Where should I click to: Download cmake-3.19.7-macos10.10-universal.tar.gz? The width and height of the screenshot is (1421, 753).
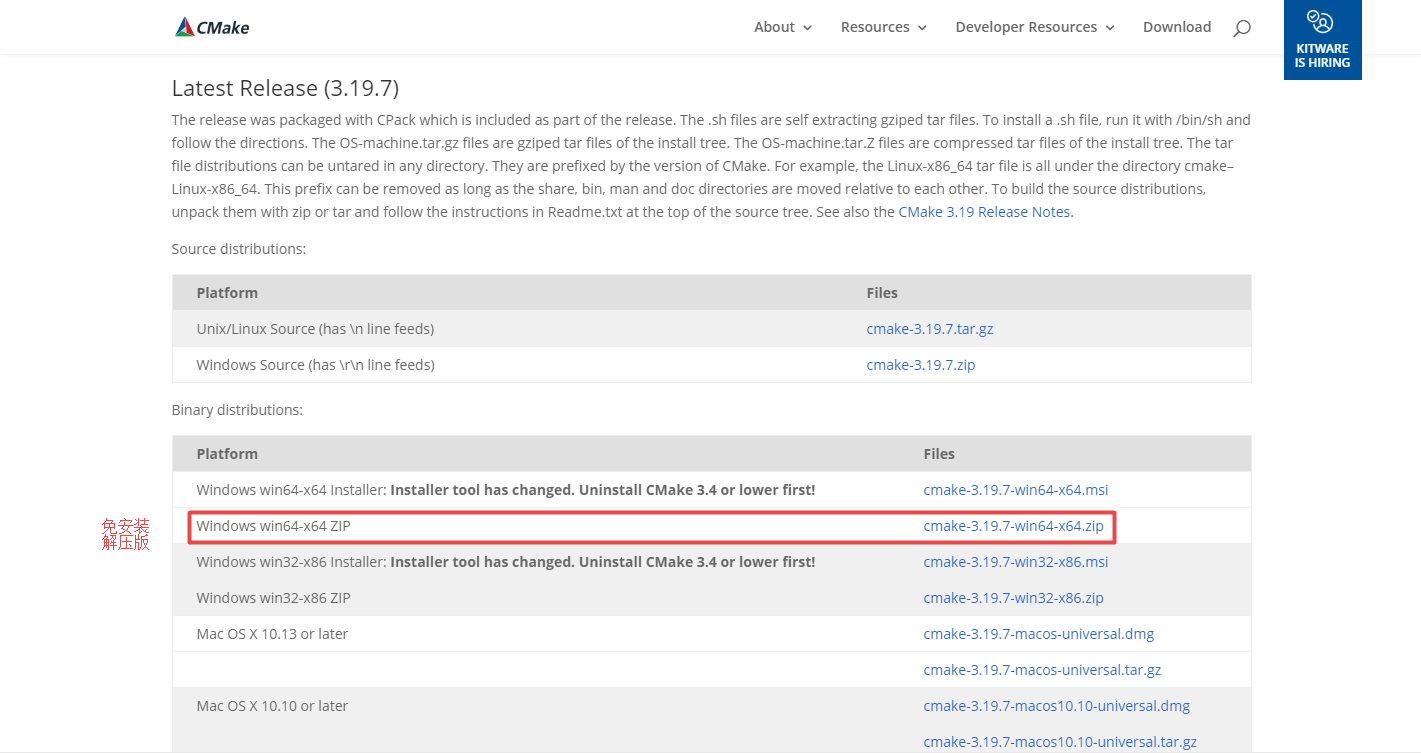(x=1060, y=742)
